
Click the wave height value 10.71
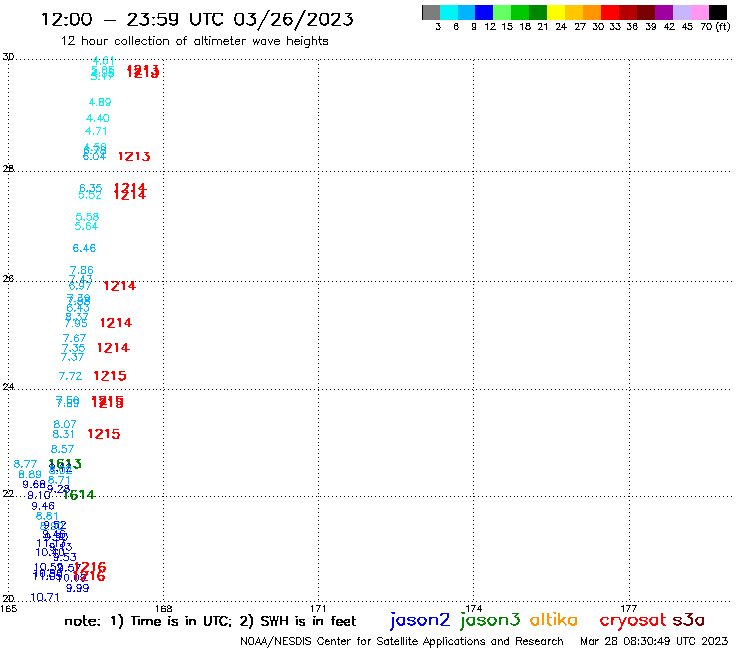tap(45, 598)
